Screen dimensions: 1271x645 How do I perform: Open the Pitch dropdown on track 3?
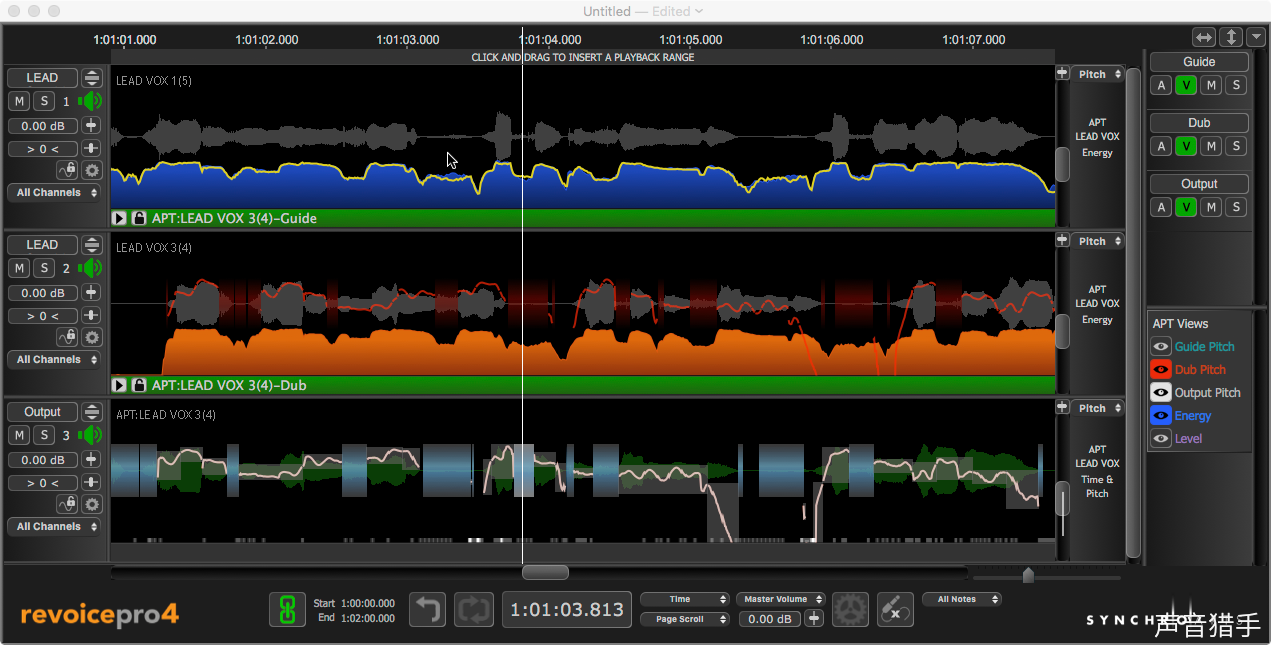tap(1098, 408)
